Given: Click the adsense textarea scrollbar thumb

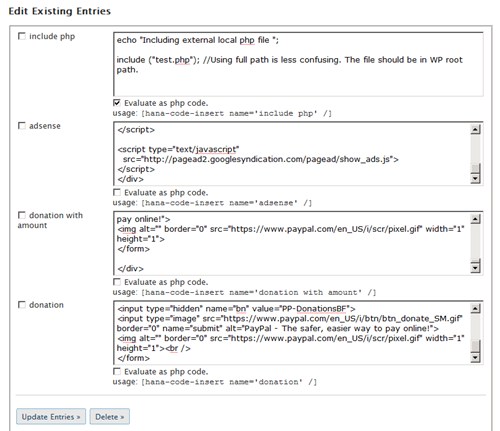Looking at the screenshot, I should (x=475, y=168).
